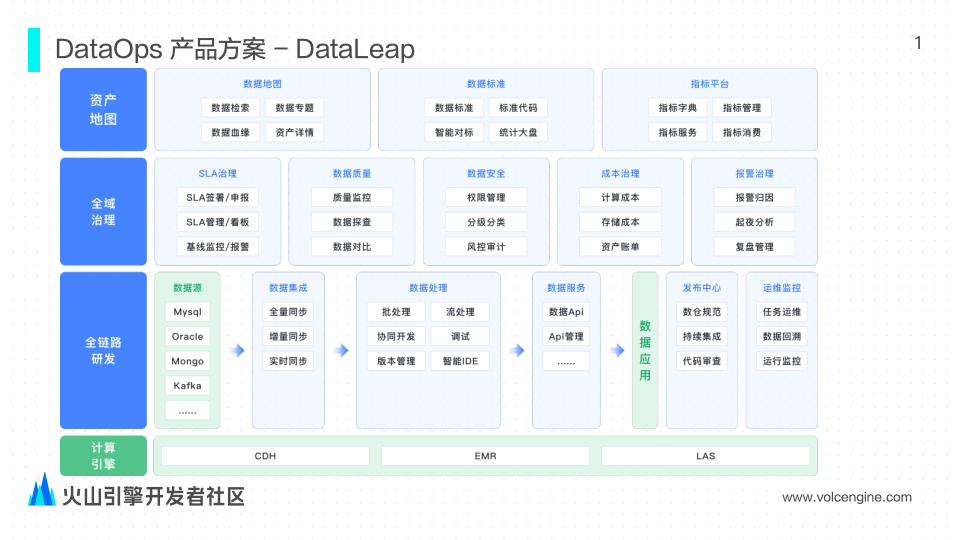960x540 pixels.
Task: Select the 资产详情 box
Action: pyautogui.click(x=294, y=132)
